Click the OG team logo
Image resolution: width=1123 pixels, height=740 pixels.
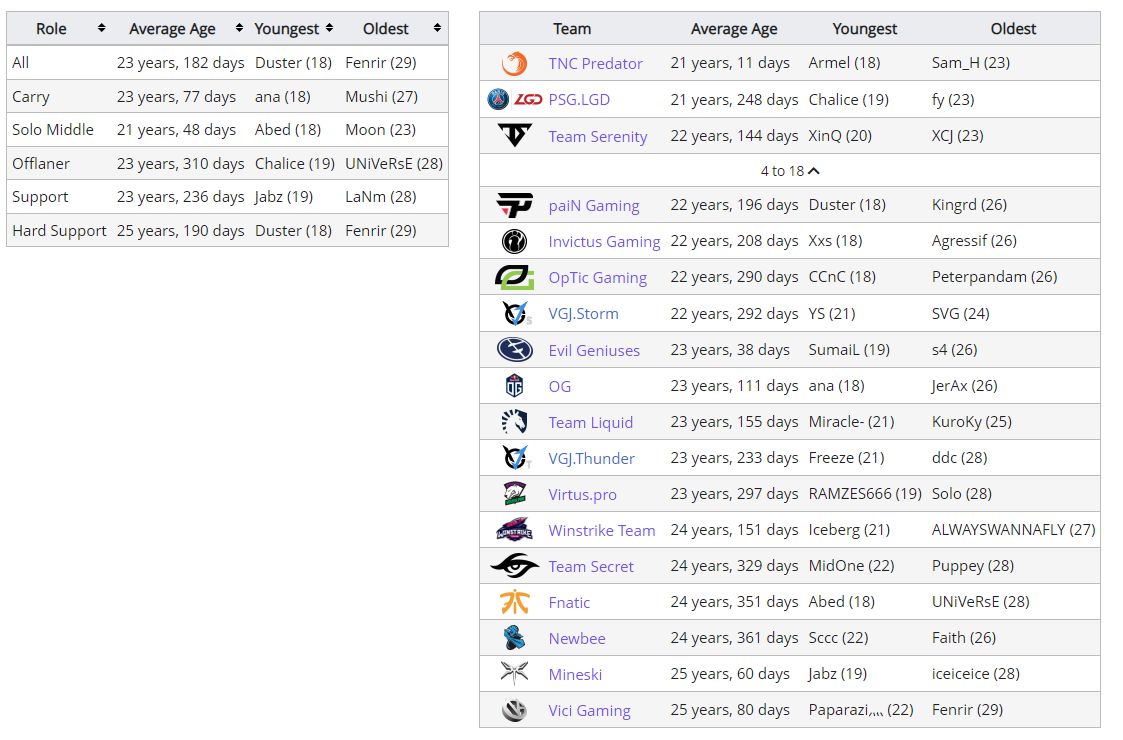pyautogui.click(x=514, y=386)
